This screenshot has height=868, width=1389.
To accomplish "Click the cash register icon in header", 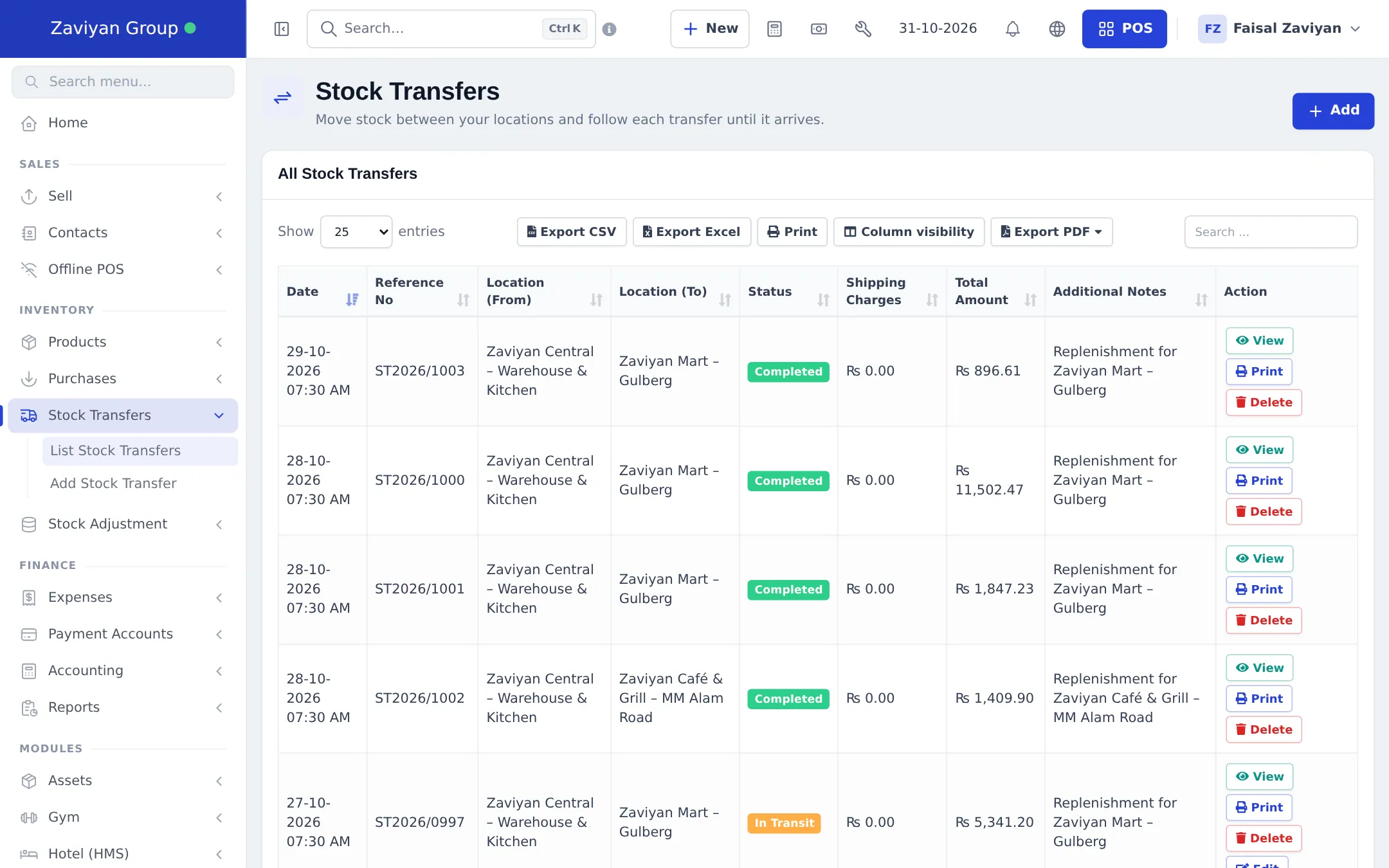I will click(819, 29).
